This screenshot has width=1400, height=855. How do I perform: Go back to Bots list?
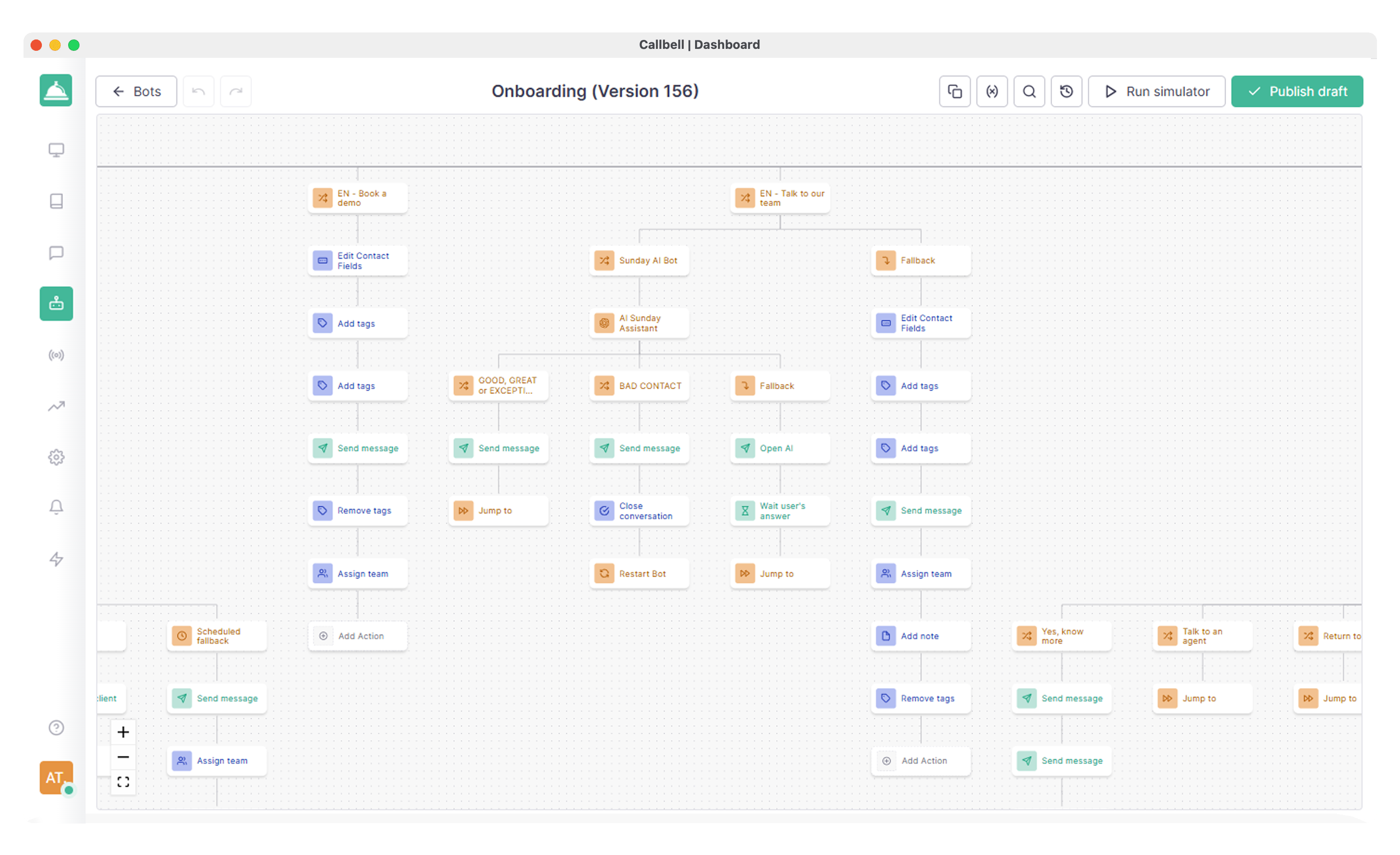click(x=136, y=91)
